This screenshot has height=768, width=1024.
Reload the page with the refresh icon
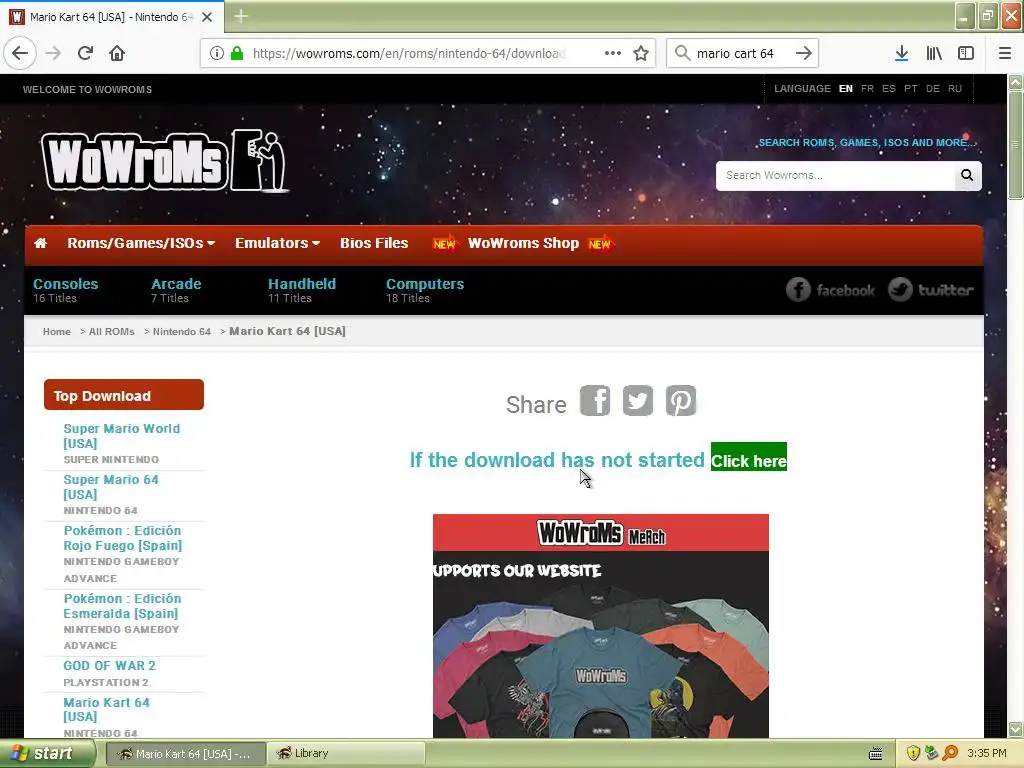(85, 53)
